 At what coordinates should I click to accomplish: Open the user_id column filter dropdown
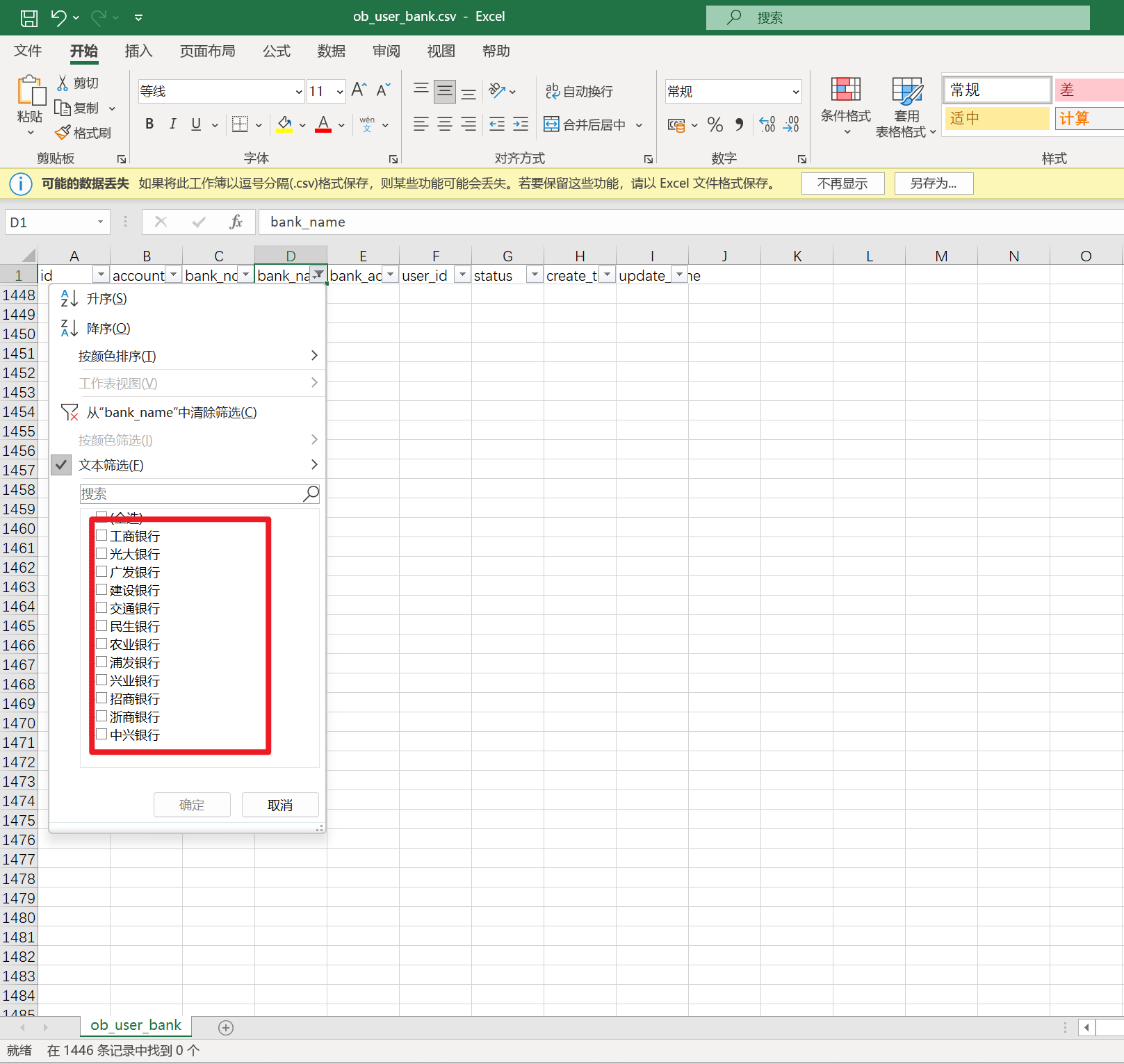(462, 275)
